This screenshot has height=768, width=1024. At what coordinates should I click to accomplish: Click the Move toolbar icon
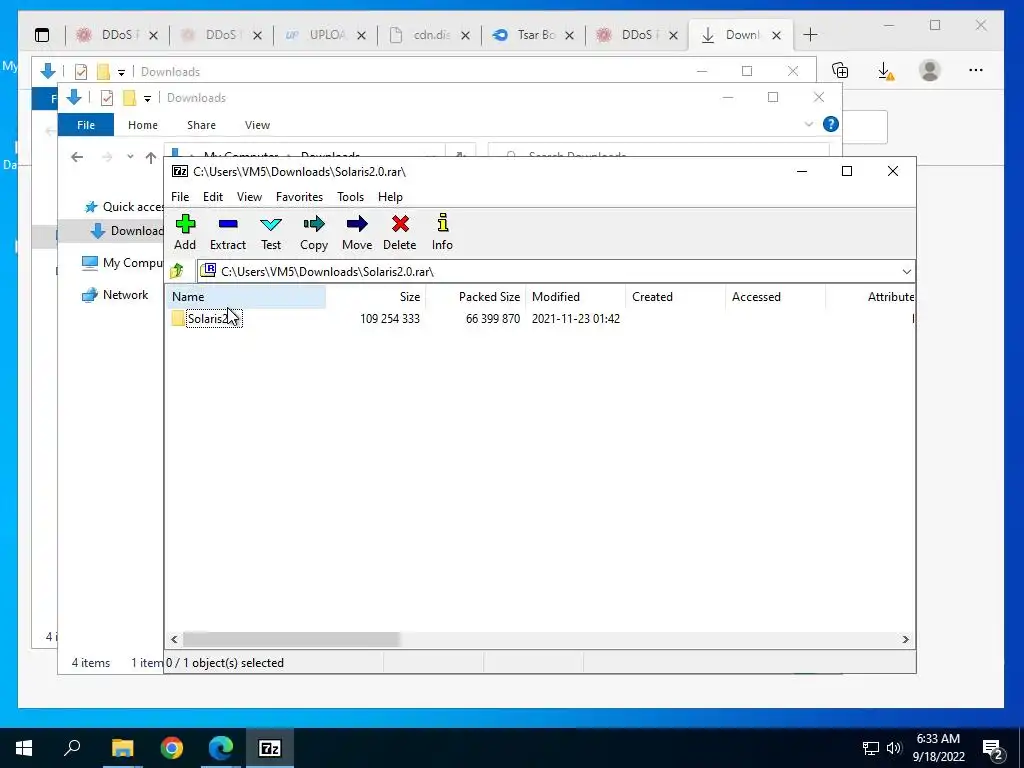(x=357, y=232)
